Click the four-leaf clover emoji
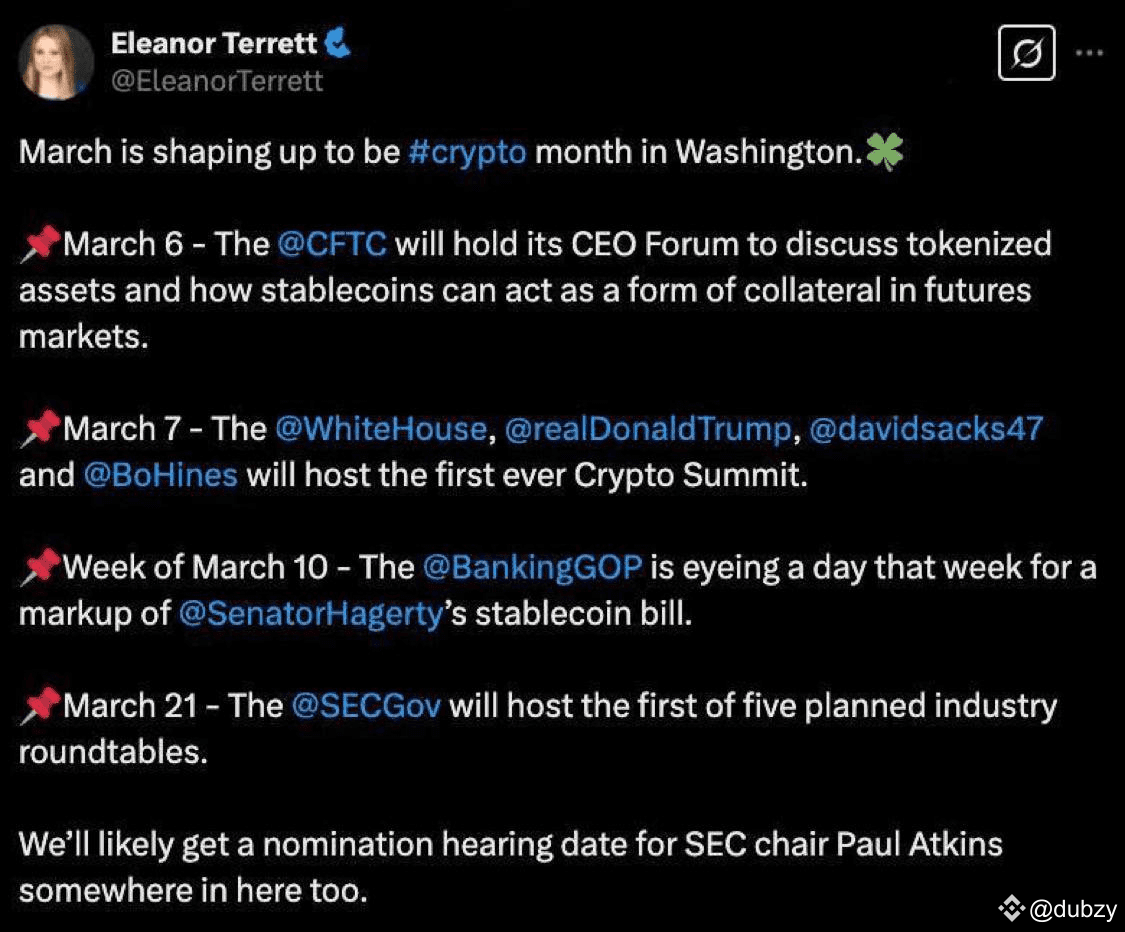This screenshot has width=1125, height=932. pos(885,152)
